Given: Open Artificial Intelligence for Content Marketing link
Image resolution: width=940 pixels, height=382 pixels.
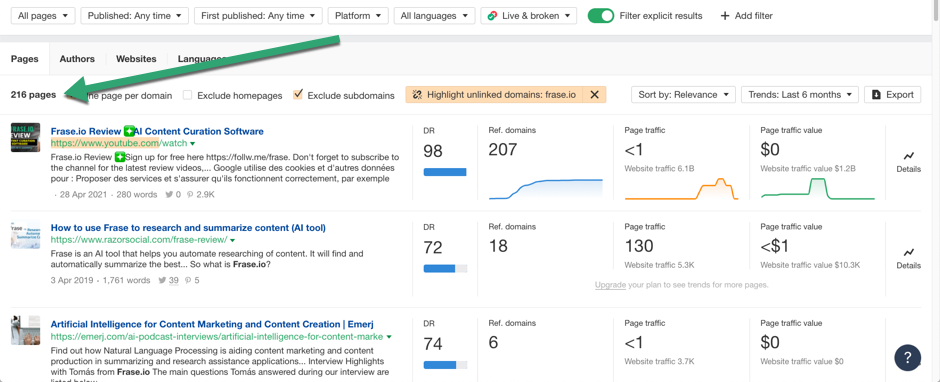Looking at the screenshot, I should click(212, 324).
